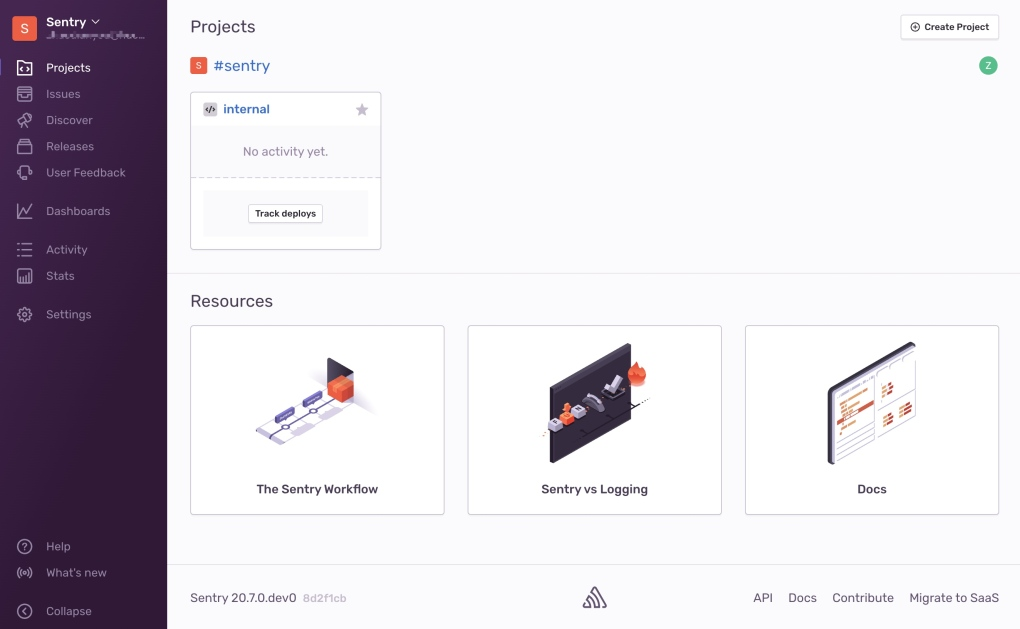Click the Issues inbox icon

point(25,94)
